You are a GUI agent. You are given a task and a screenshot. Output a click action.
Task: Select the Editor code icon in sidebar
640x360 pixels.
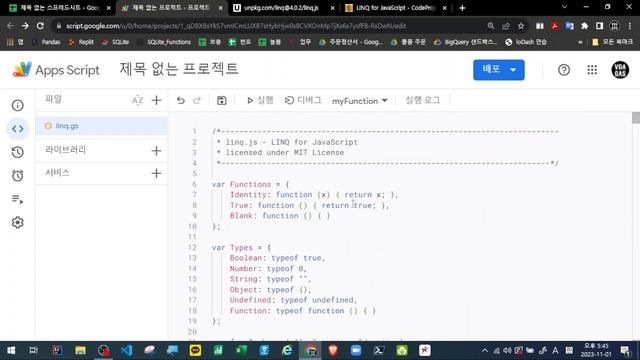[x=18, y=129]
